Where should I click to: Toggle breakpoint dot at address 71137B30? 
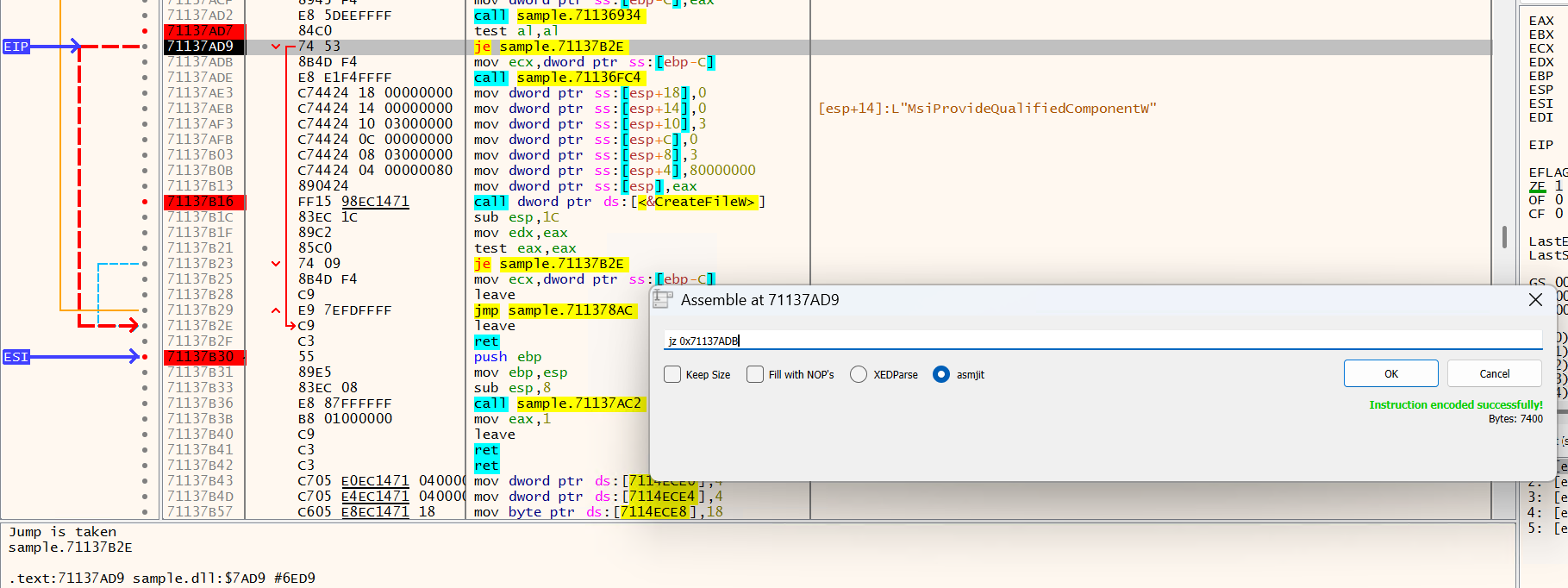145,357
